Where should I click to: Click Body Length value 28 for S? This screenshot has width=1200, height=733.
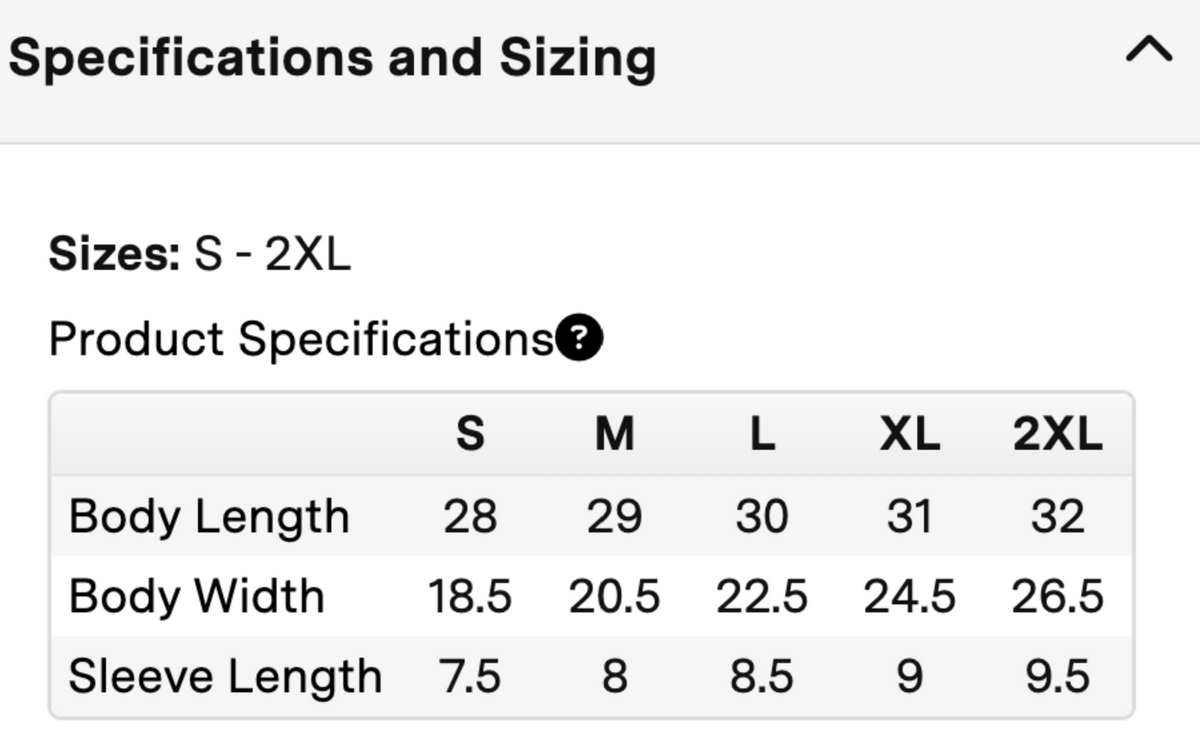(x=470, y=517)
